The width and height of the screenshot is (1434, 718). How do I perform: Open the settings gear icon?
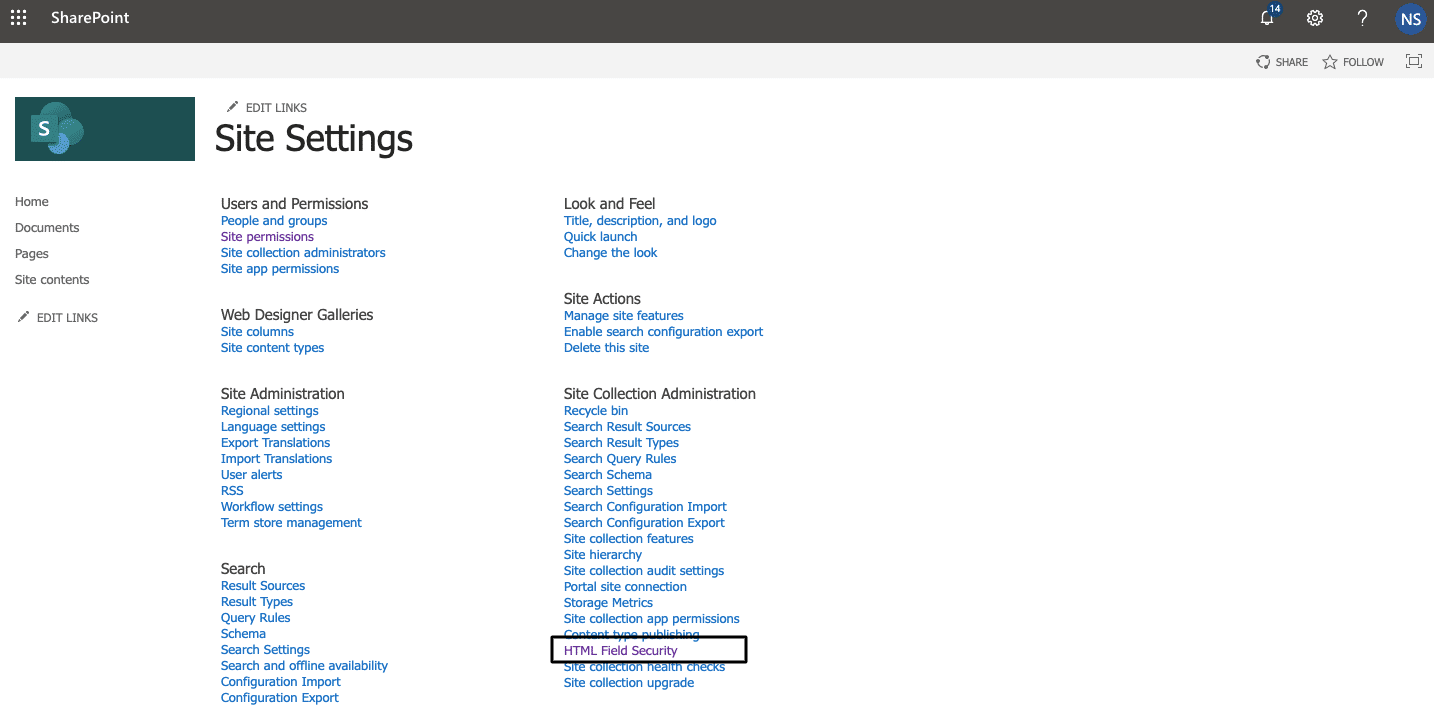1315,18
